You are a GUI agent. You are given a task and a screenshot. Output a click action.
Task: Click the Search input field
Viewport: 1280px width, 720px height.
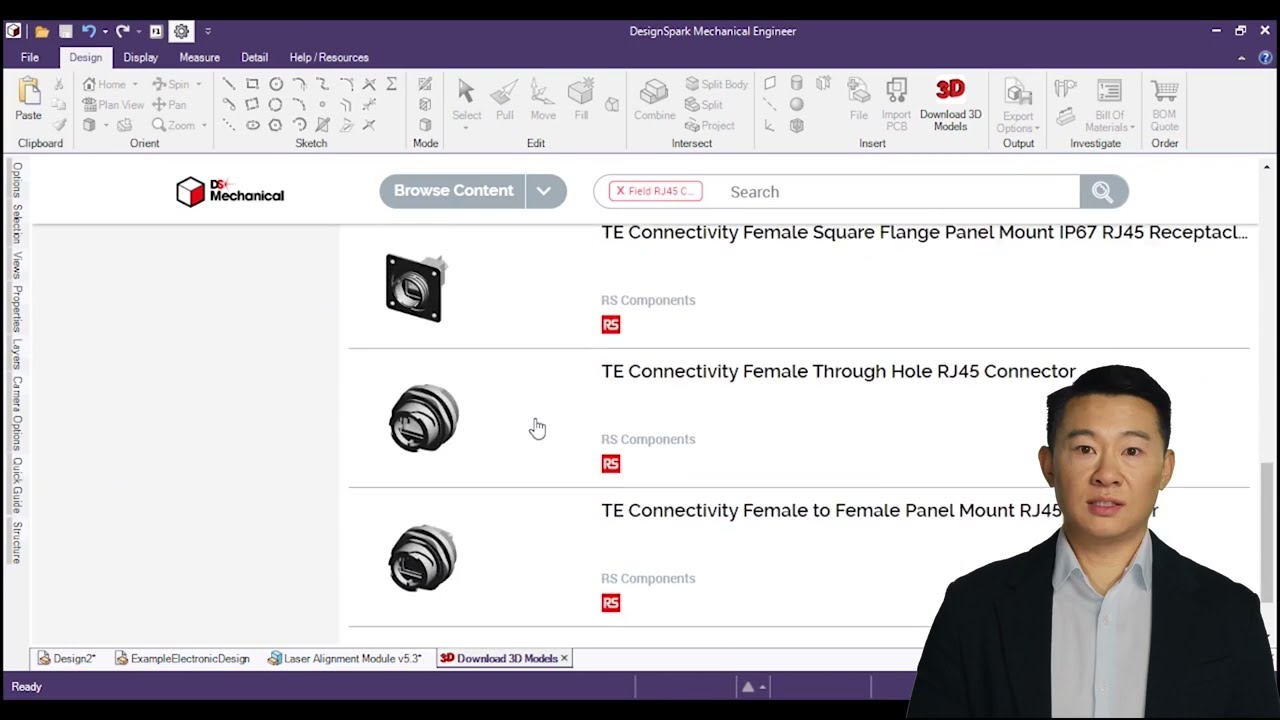[890, 191]
